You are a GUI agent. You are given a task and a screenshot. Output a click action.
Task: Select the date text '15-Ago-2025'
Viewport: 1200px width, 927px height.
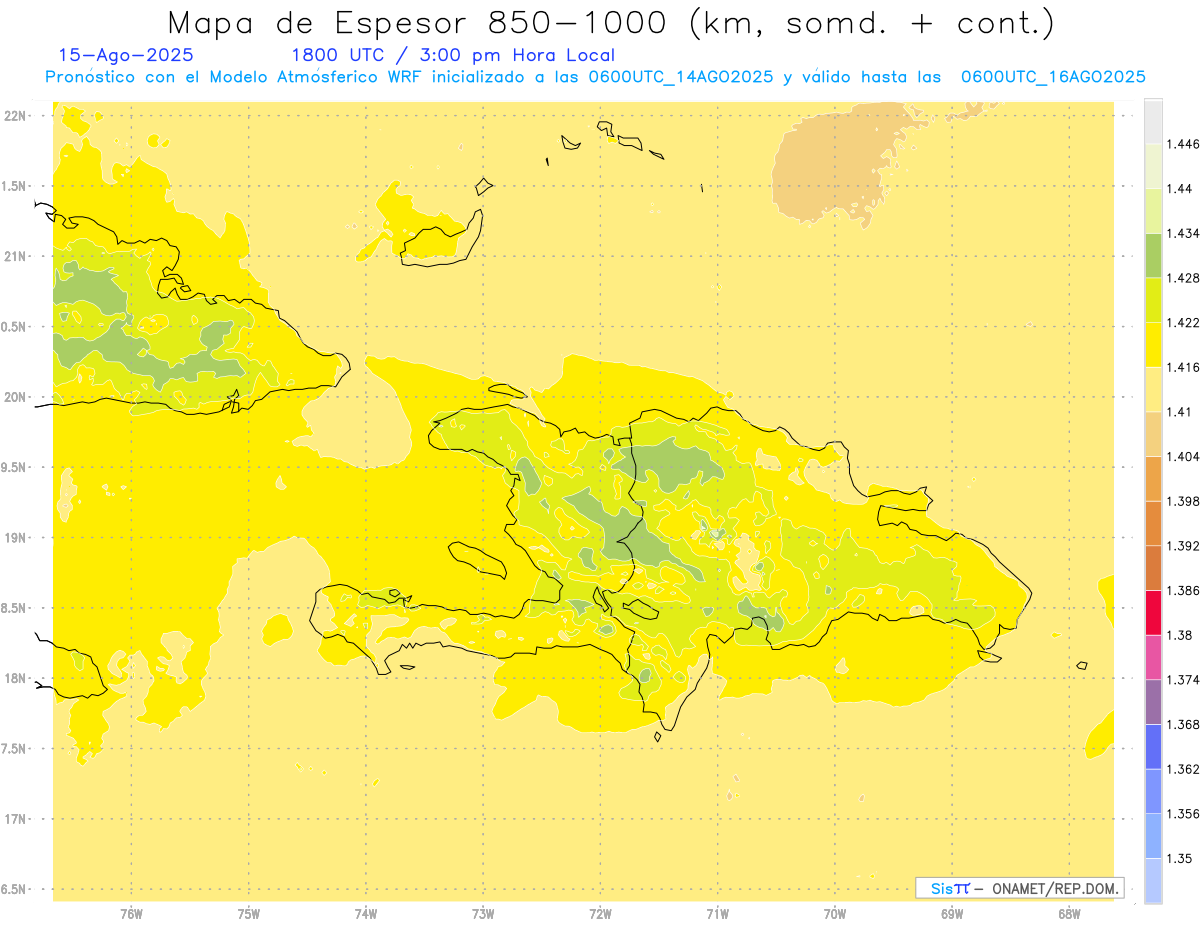126,56
